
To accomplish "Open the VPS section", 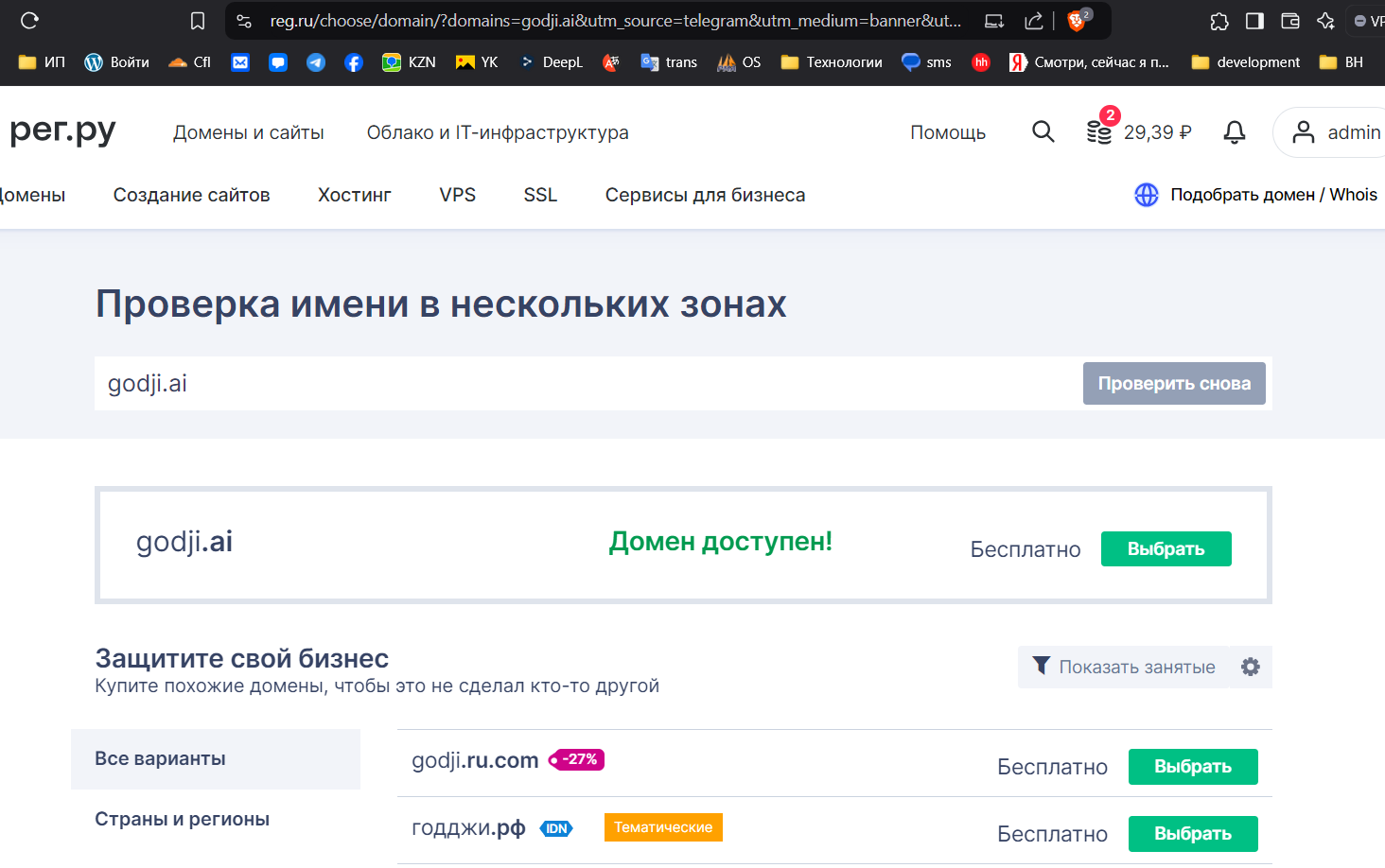I will click(458, 195).
